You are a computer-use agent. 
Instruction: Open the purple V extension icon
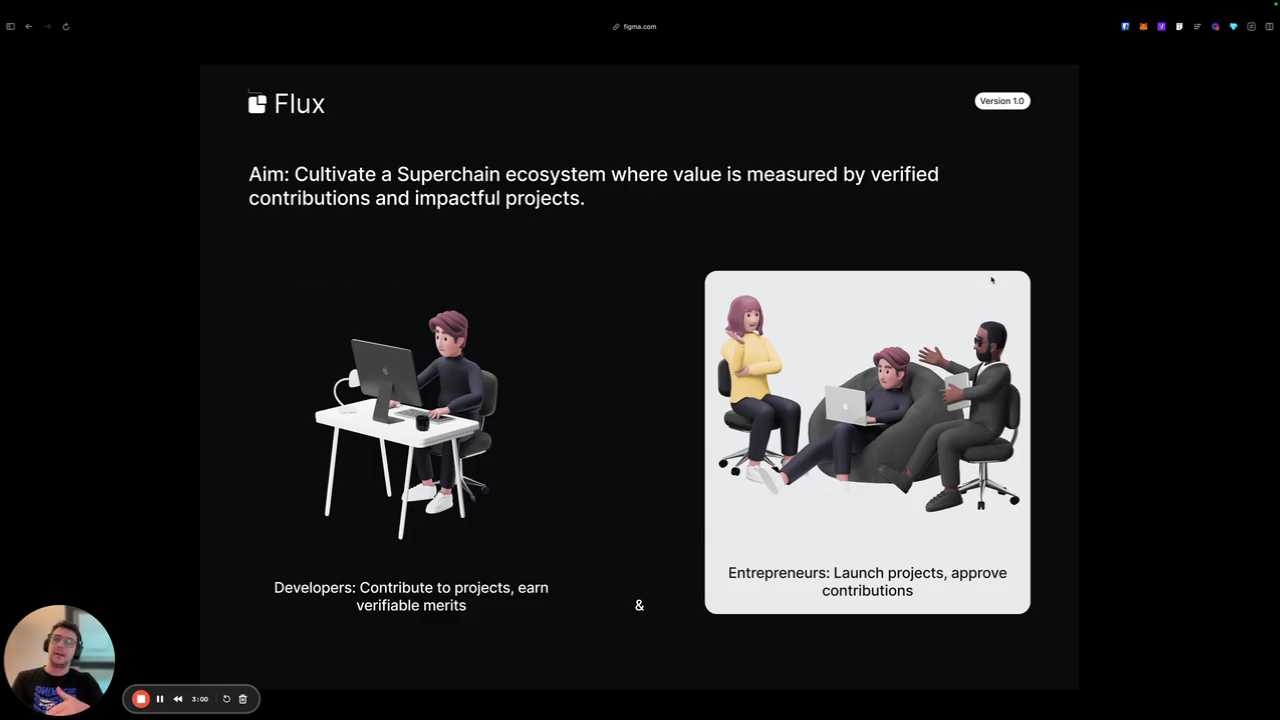click(x=1161, y=27)
